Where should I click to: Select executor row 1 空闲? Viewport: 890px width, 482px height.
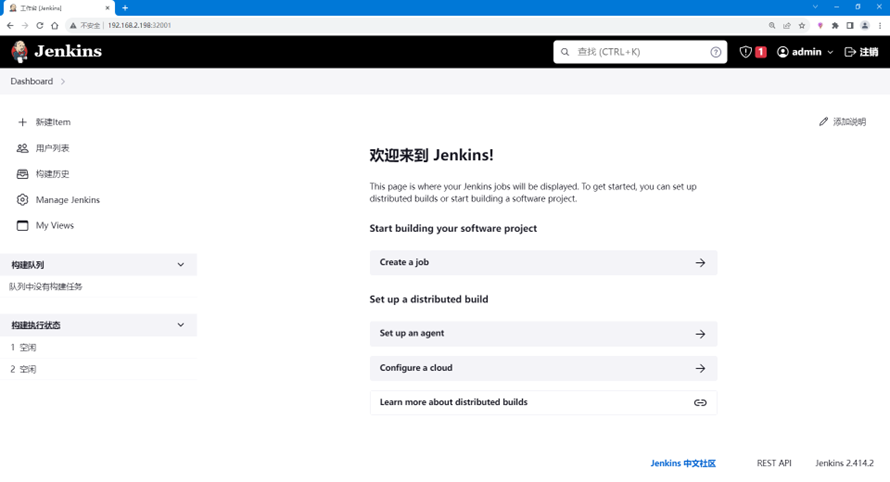[99, 347]
